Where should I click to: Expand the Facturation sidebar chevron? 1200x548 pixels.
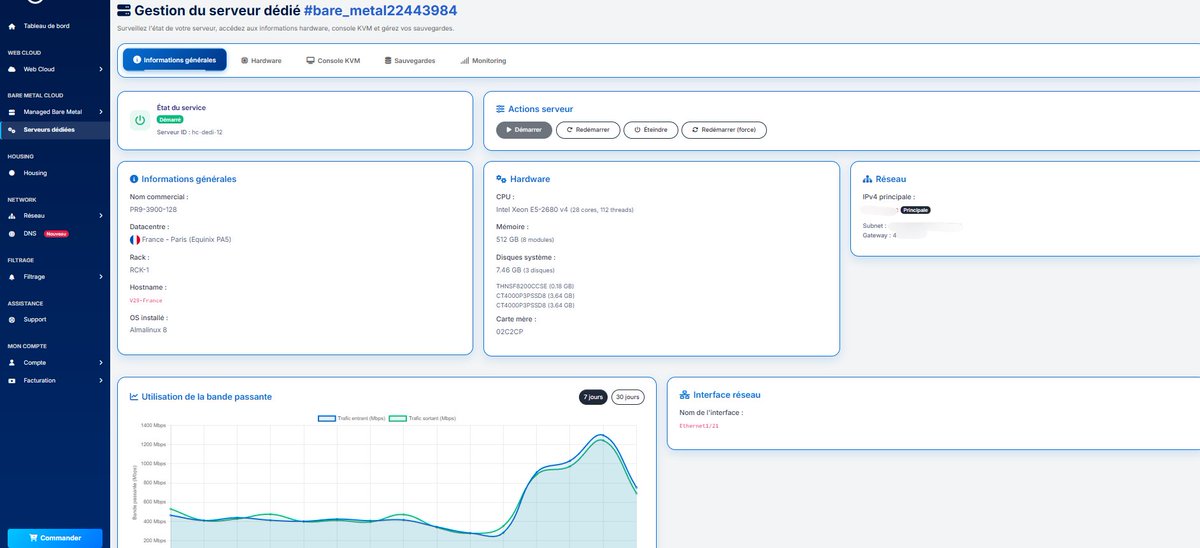tap(101, 381)
